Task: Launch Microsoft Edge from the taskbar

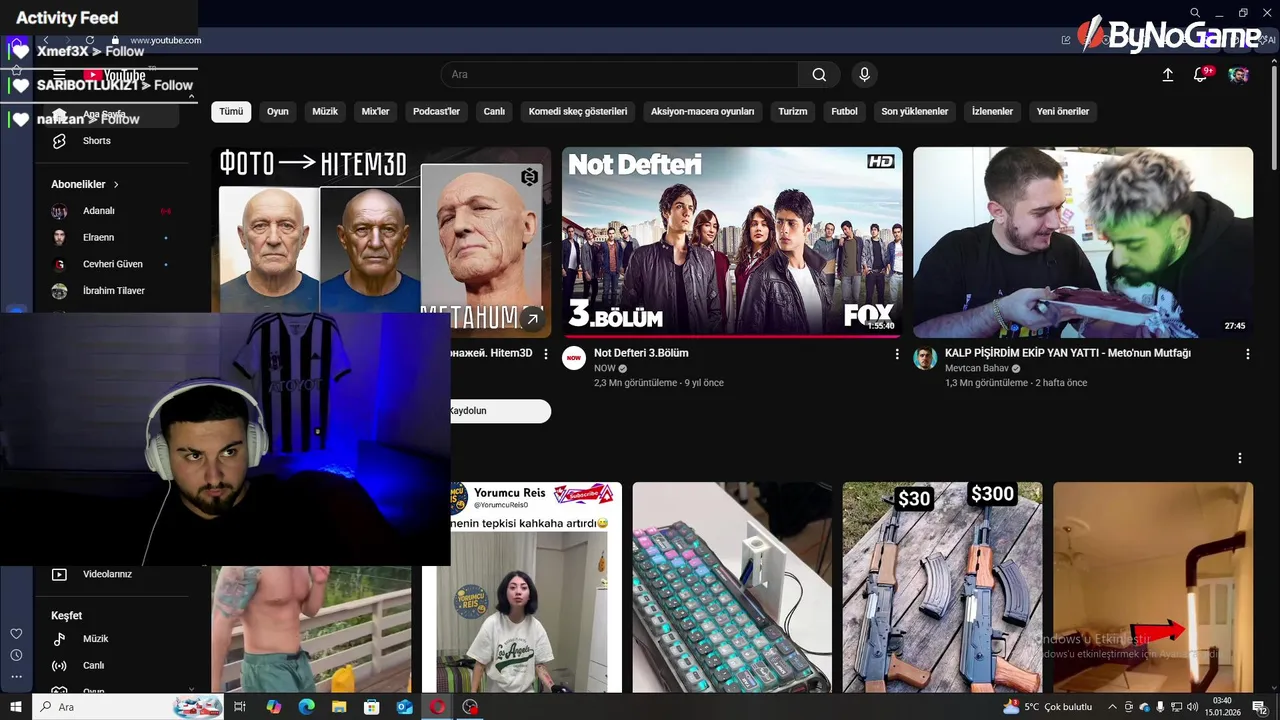Action: point(306,707)
